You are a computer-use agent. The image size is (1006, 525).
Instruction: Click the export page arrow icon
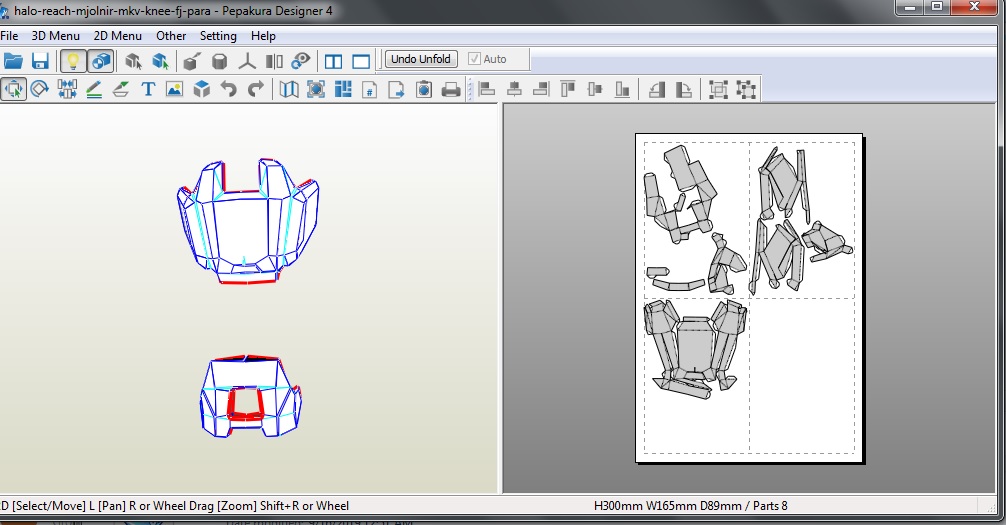tap(396, 89)
